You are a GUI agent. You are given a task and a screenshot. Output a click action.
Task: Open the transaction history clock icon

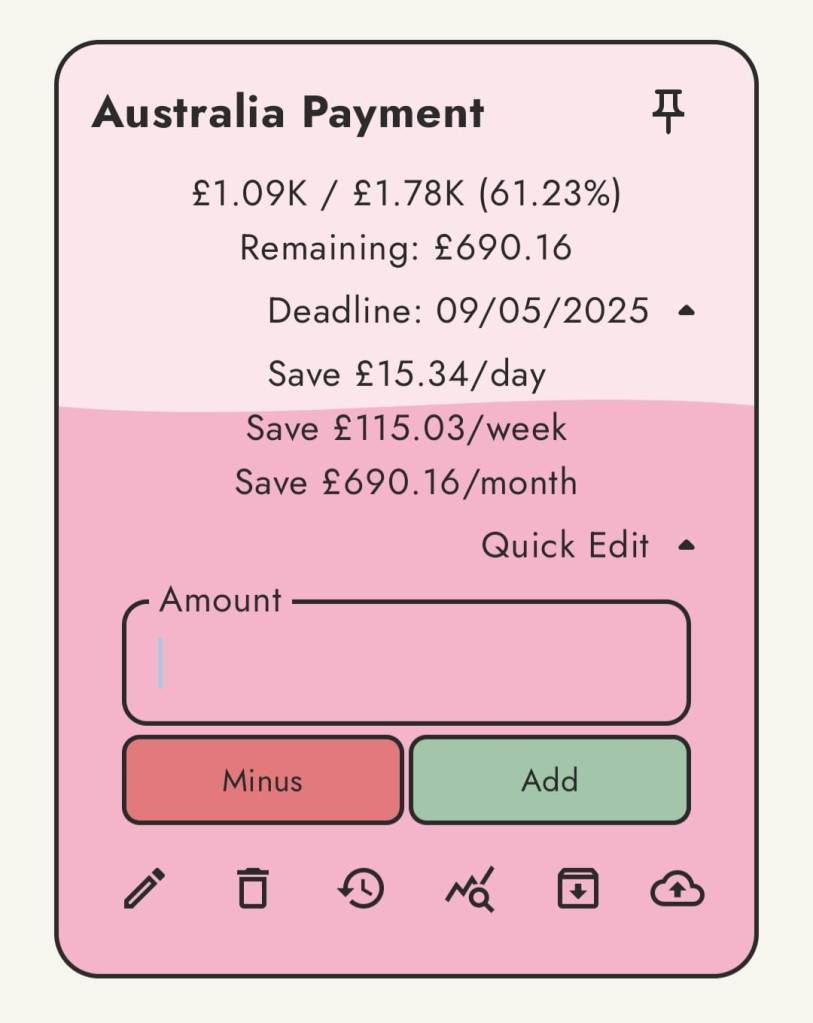click(x=361, y=888)
